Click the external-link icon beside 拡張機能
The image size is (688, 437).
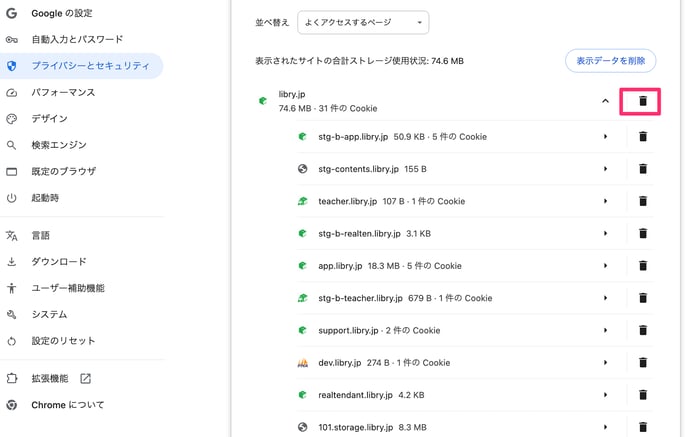[x=86, y=378]
